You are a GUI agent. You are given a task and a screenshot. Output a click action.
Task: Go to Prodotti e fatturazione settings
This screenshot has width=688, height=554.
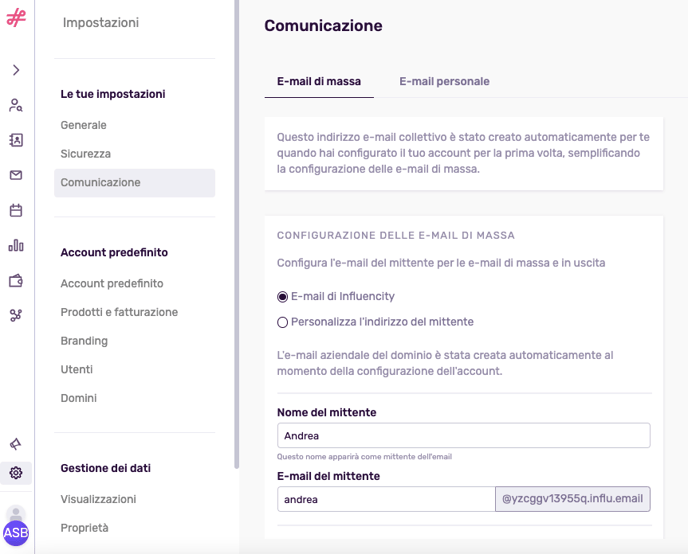click(x=119, y=312)
